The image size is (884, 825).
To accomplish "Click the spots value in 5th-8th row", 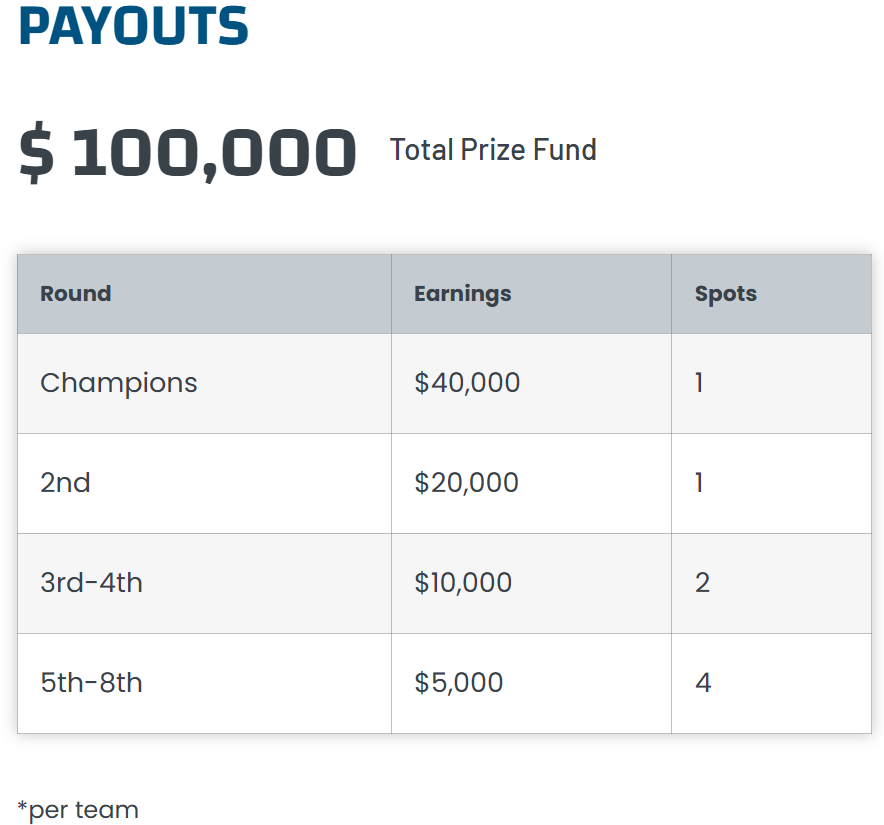I will tap(703, 683).
